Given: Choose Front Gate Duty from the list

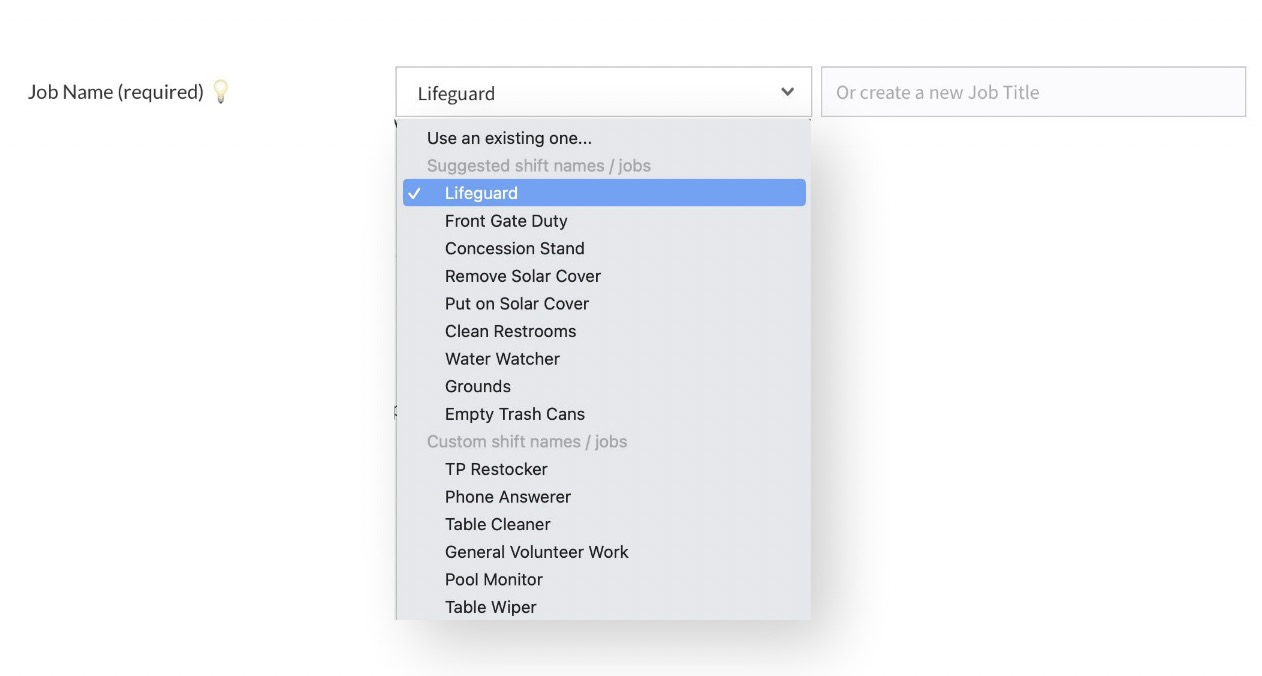Looking at the screenshot, I should point(506,221).
